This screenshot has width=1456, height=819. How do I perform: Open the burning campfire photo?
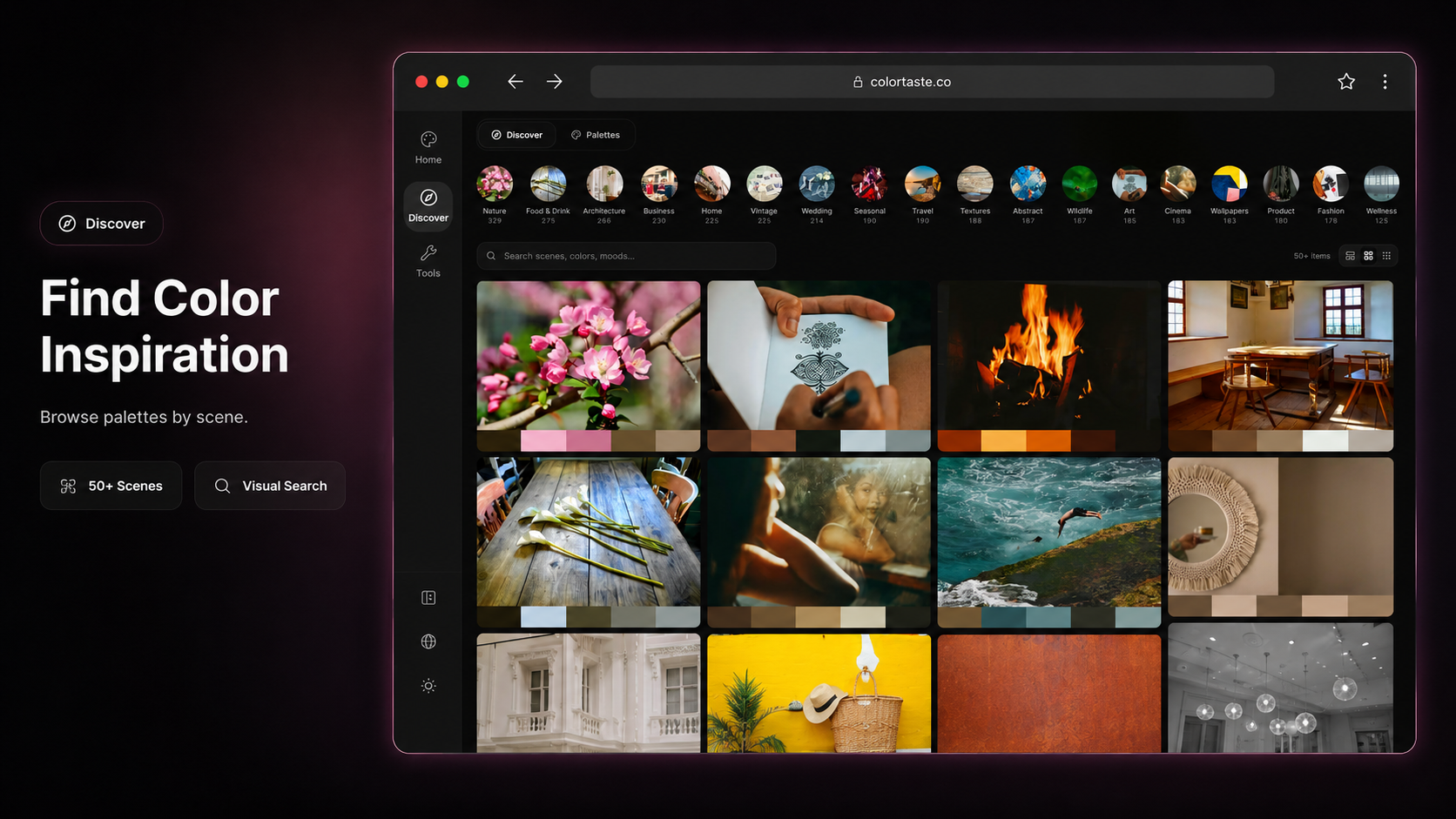[1049, 355]
